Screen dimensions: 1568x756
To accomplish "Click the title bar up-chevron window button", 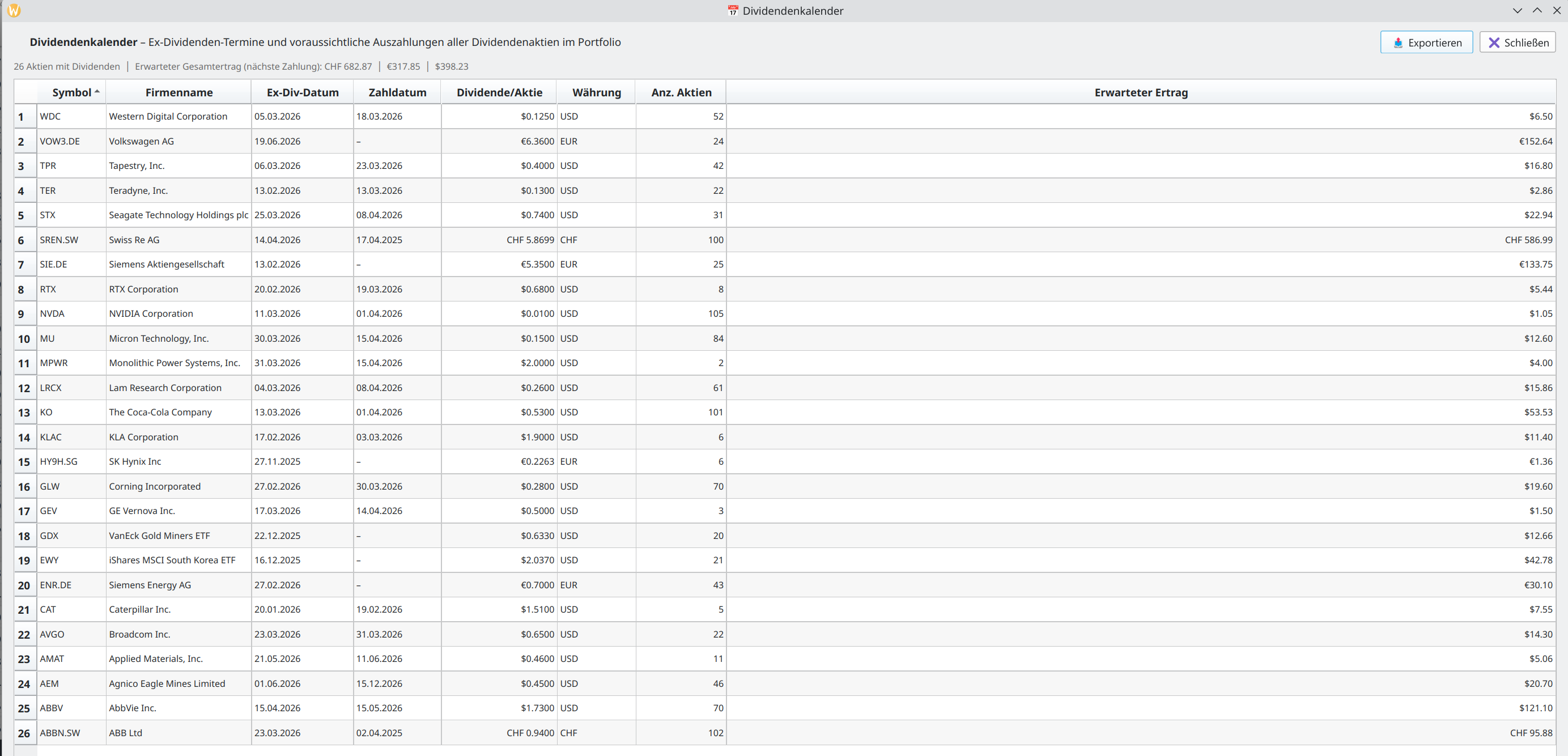I will [1537, 10].
